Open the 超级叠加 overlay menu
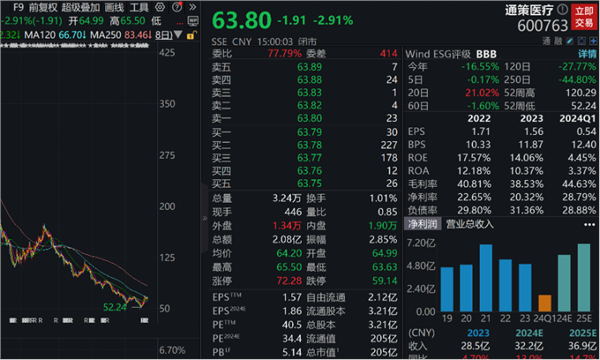 coord(81,7)
